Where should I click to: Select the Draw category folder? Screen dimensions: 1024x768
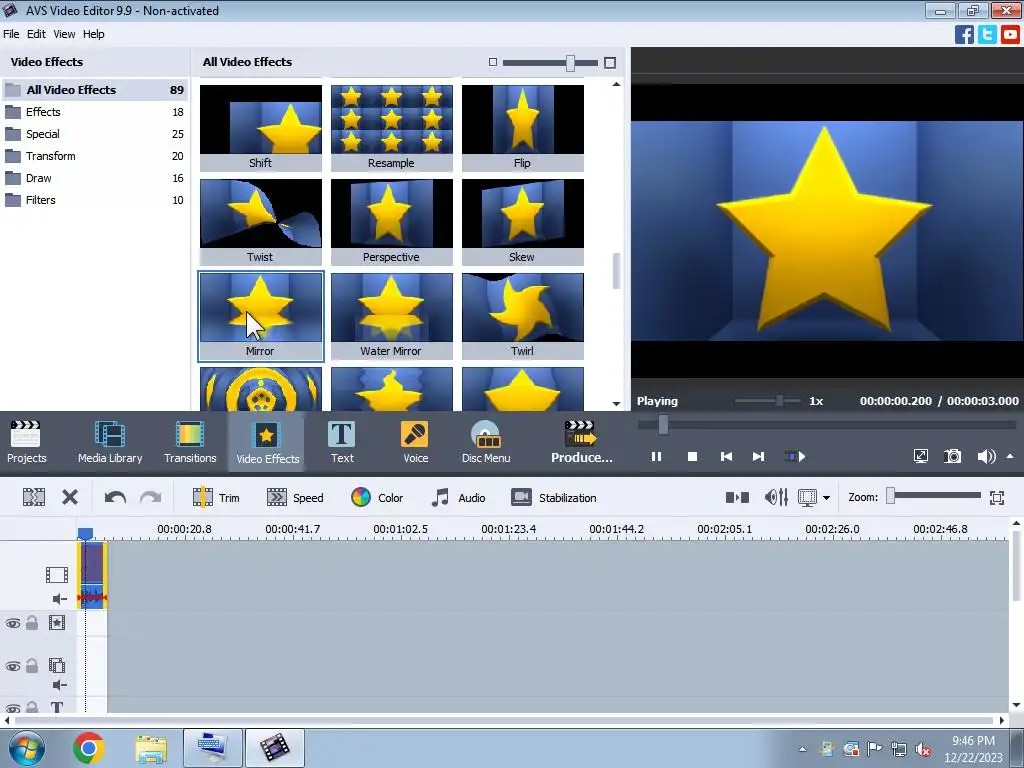point(95,178)
